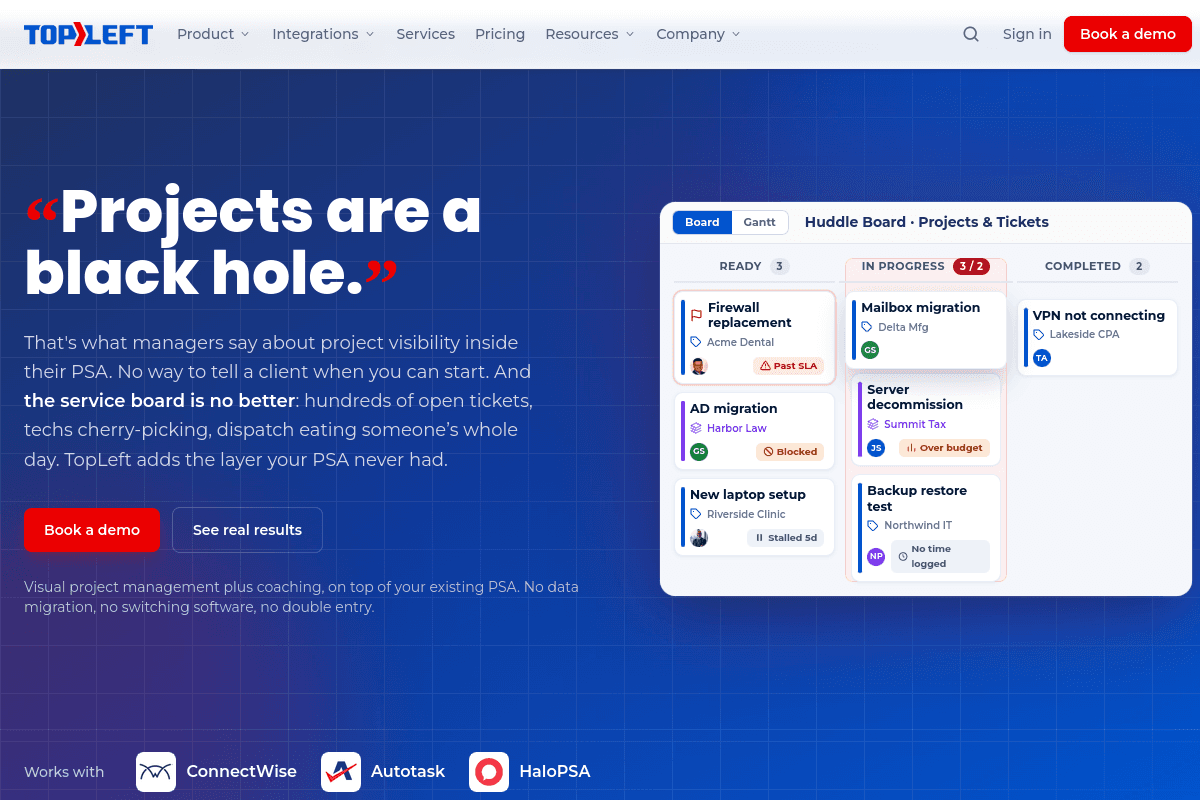Viewport: 1200px width, 800px height.
Task: Expand the Integrations menu
Action: [x=323, y=34]
